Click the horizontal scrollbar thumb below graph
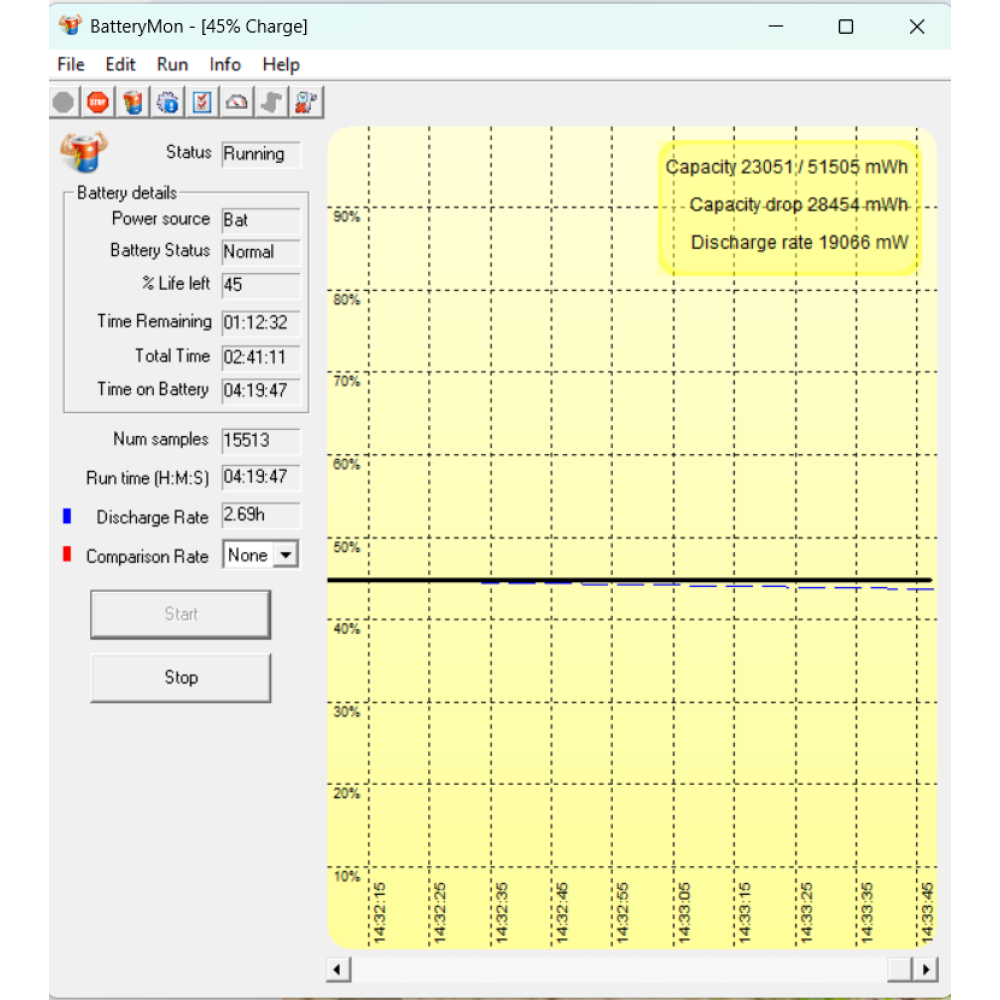 (900, 969)
